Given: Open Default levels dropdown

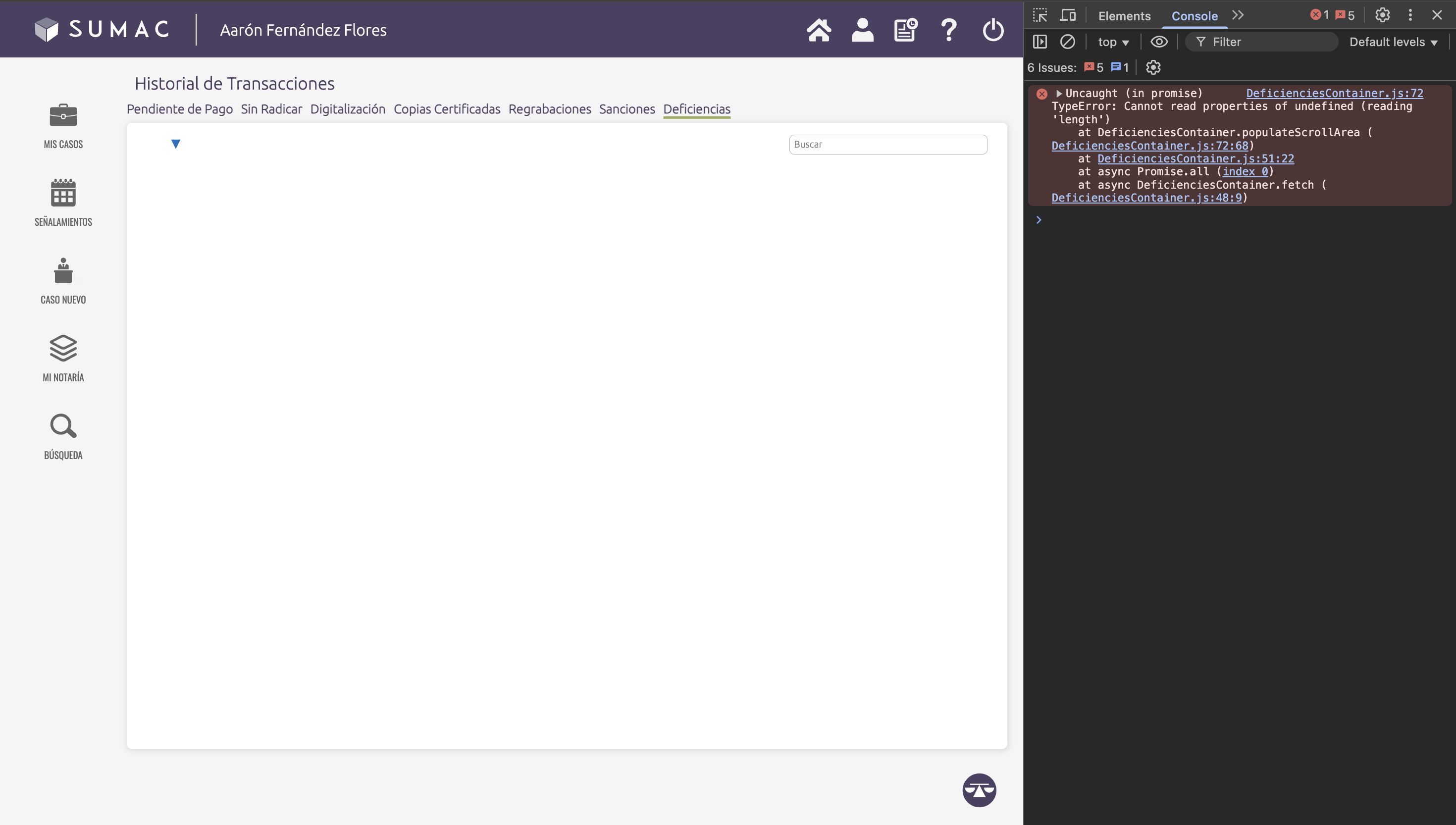Looking at the screenshot, I should coord(1393,42).
